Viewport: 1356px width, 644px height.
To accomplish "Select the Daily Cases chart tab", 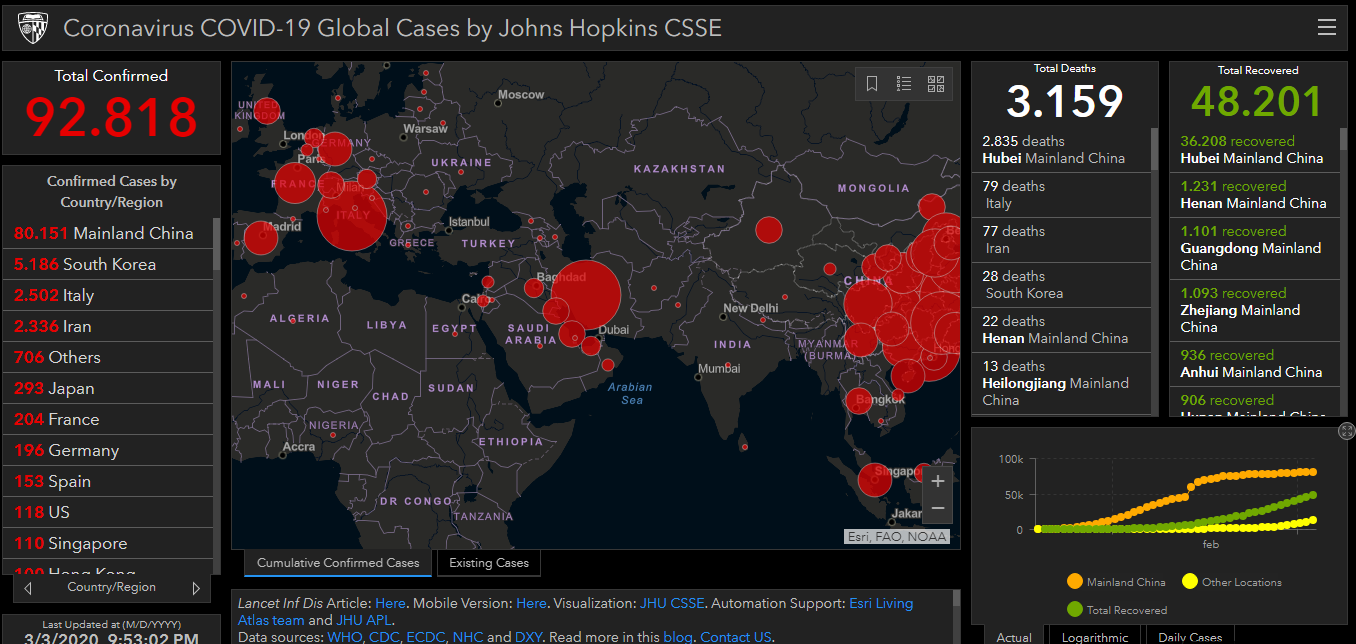I will pyautogui.click(x=1190, y=637).
